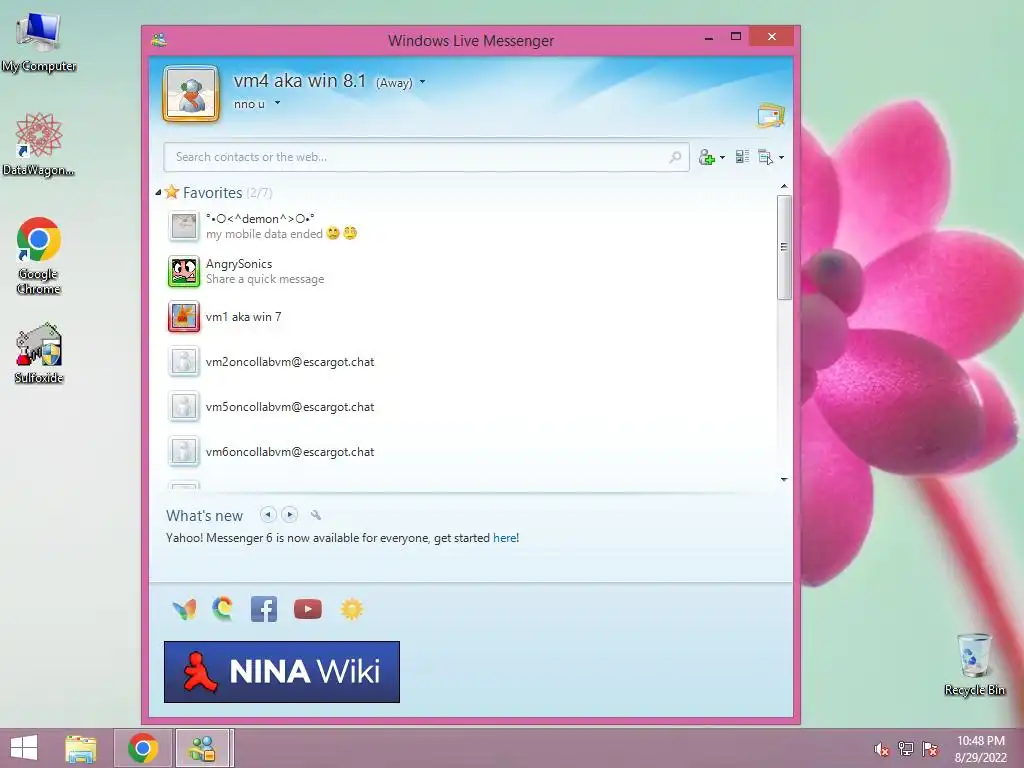This screenshot has height=768, width=1024.
Task: Click AngrySonics avatar picture
Action: pos(184,271)
